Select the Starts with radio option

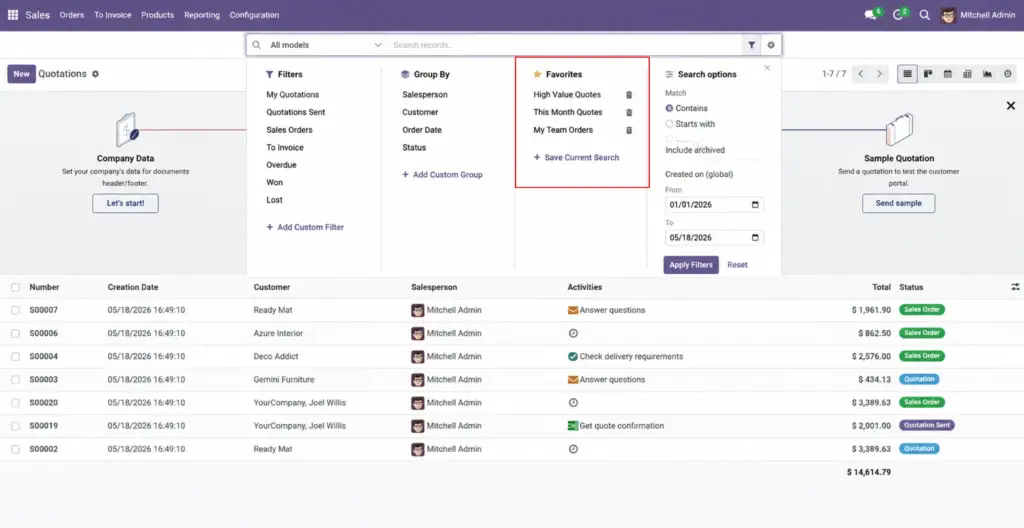pos(669,124)
